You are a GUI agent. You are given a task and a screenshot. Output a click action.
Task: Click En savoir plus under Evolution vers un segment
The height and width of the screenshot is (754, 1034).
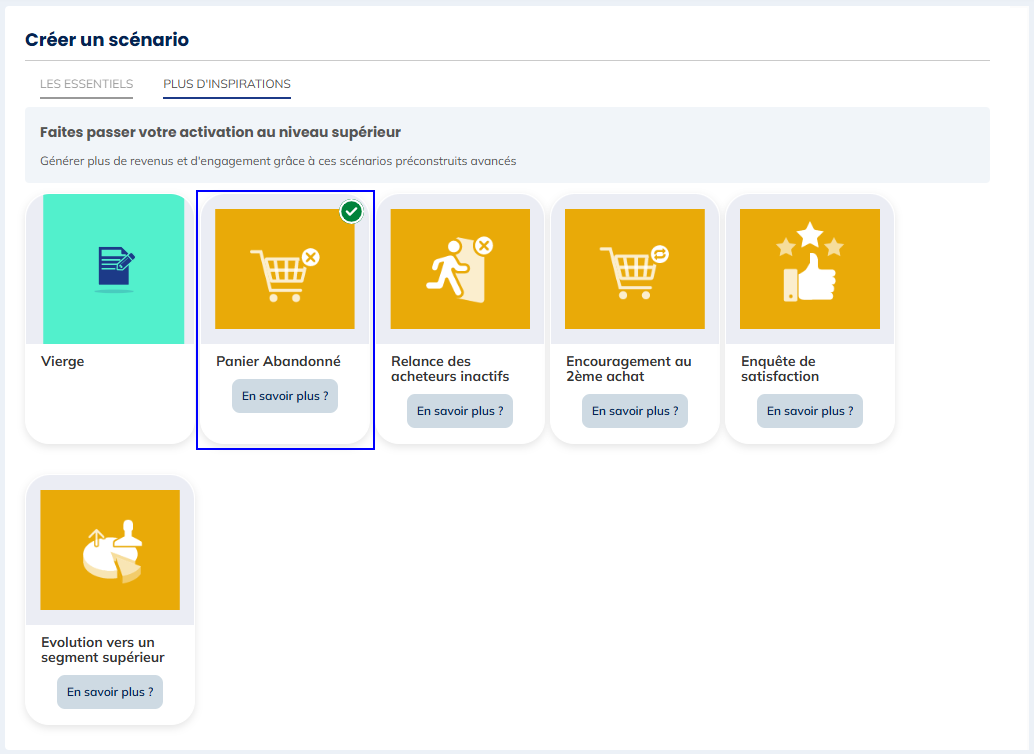pyautogui.click(x=110, y=692)
